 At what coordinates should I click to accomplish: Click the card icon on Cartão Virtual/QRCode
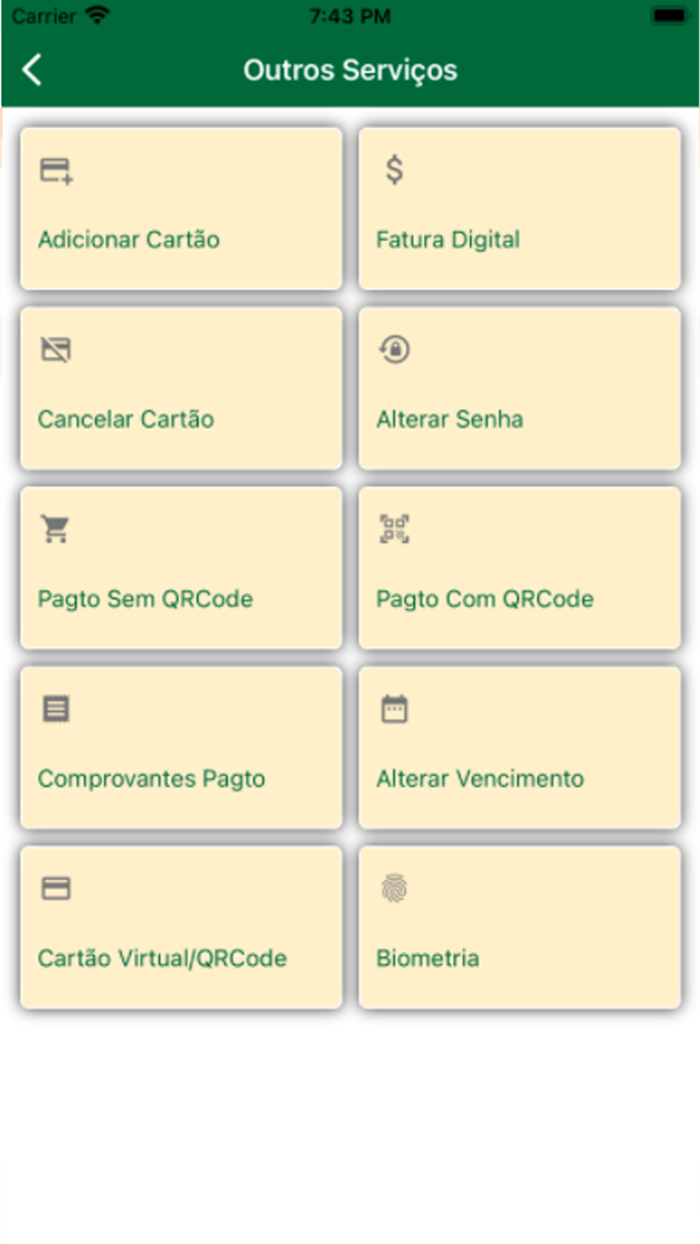click(x=55, y=888)
